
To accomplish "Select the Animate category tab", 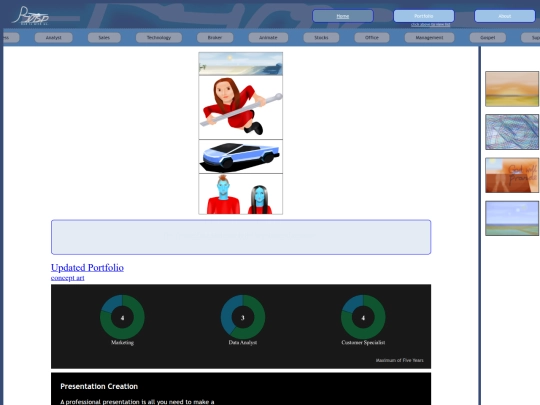I will pyautogui.click(x=268, y=38).
